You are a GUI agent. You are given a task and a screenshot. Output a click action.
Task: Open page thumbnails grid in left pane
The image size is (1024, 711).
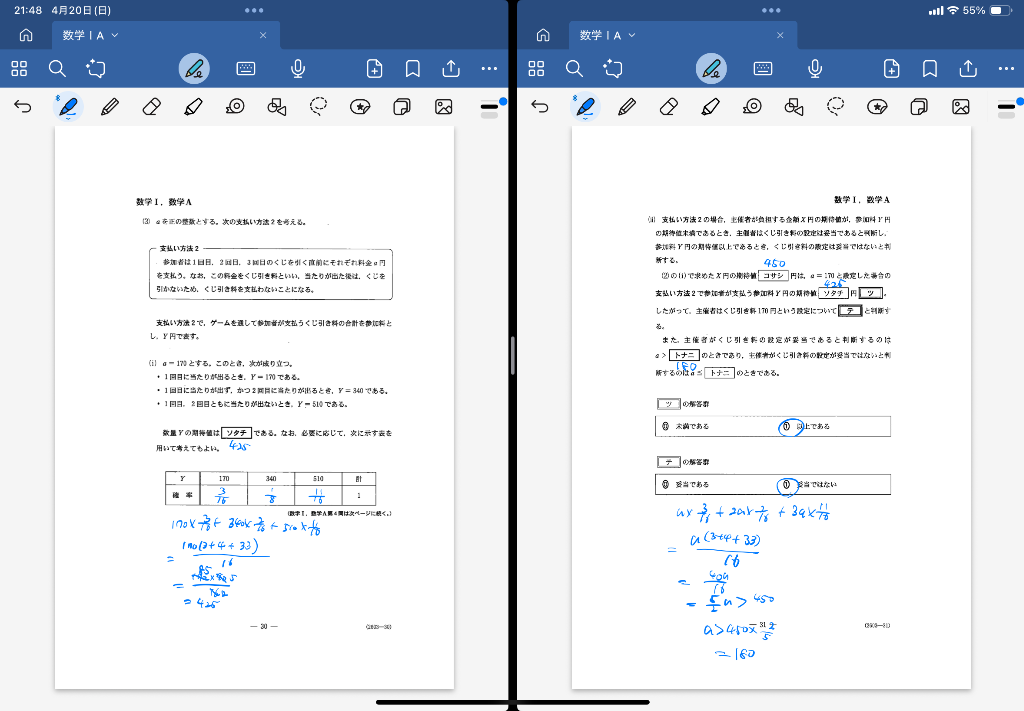[19, 68]
